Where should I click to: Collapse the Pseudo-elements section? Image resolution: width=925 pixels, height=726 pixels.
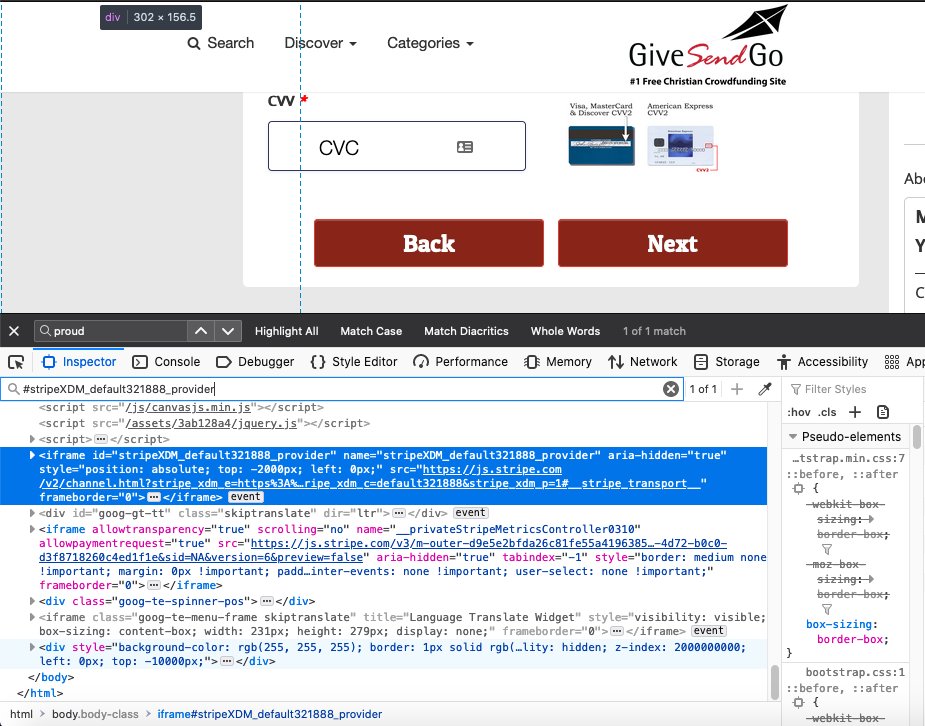pos(793,437)
